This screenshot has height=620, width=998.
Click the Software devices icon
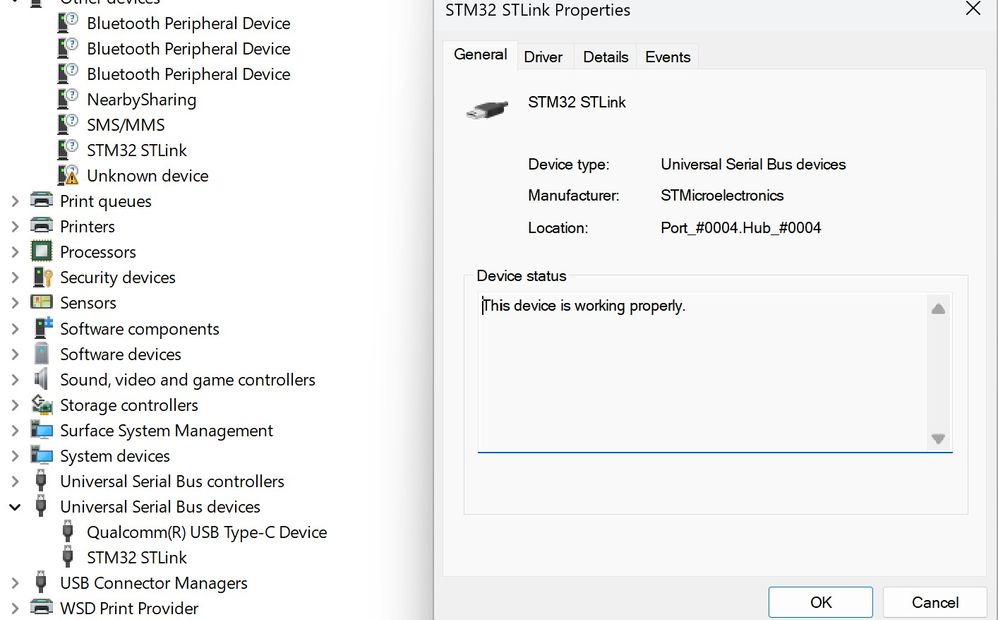(x=41, y=353)
